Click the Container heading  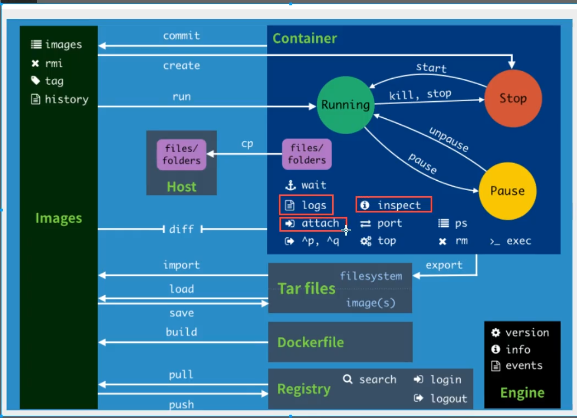click(x=305, y=38)
